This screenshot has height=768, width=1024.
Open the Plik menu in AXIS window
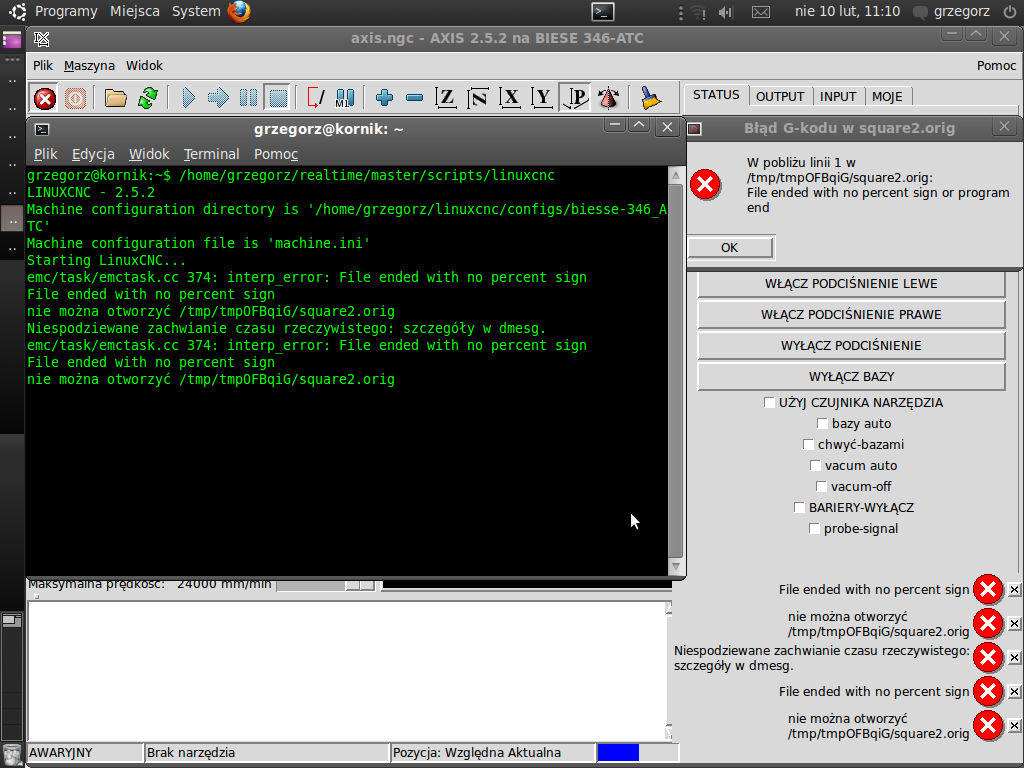click(x=42, y=65)
